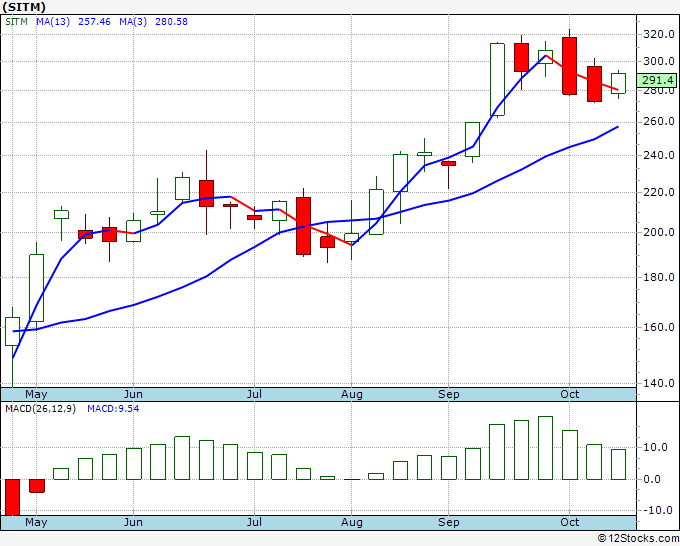Click the 180.0 price axis label
The image size is (680, 546).
pos(658,277)
